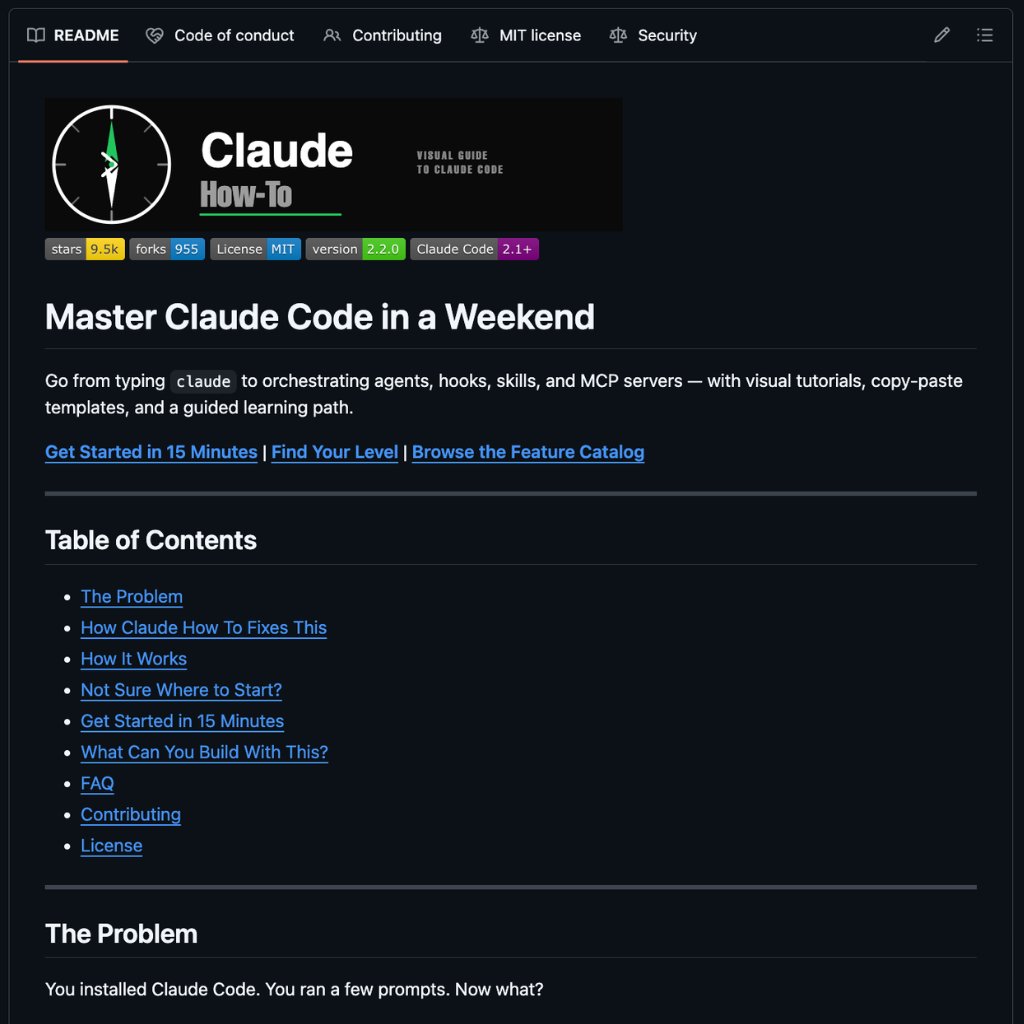This screenshot has height=1024, width=1024.
Task: Open How Claude How To Fixes This link
Action: pos(203,628)
